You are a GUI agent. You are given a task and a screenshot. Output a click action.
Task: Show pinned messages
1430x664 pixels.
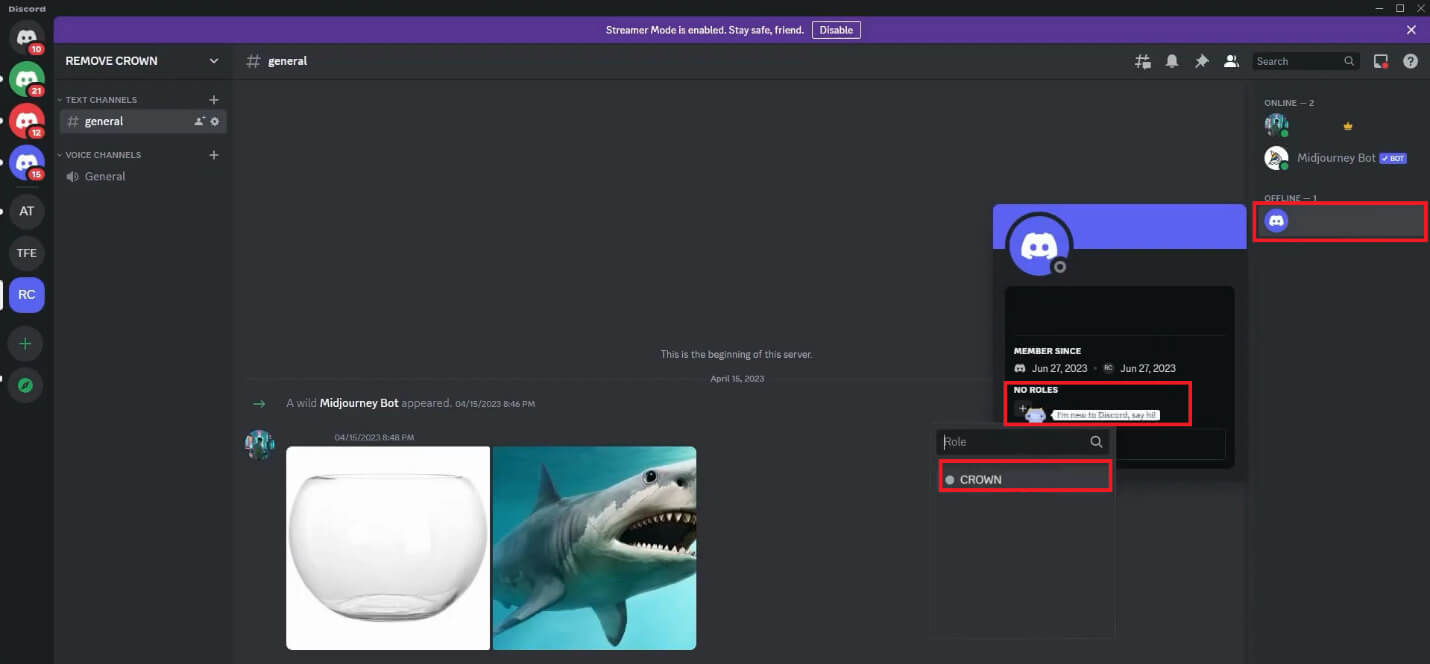(1202, 61)
